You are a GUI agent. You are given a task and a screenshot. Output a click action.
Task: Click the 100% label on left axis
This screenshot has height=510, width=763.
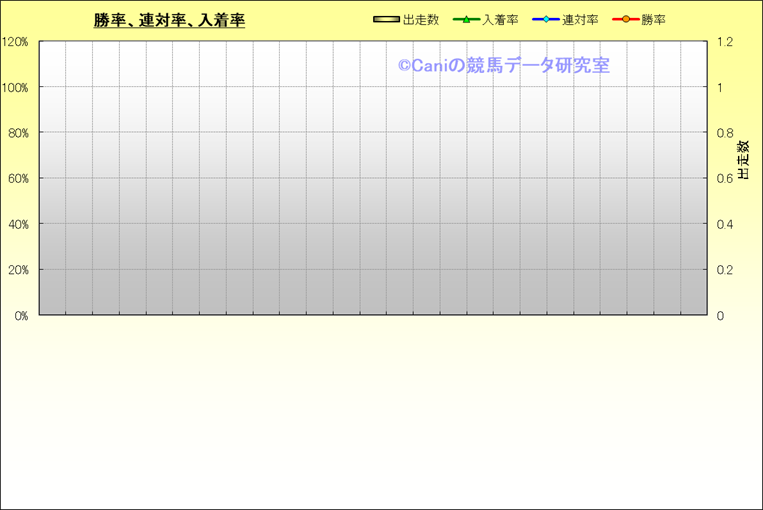click(x=15, y=88)
